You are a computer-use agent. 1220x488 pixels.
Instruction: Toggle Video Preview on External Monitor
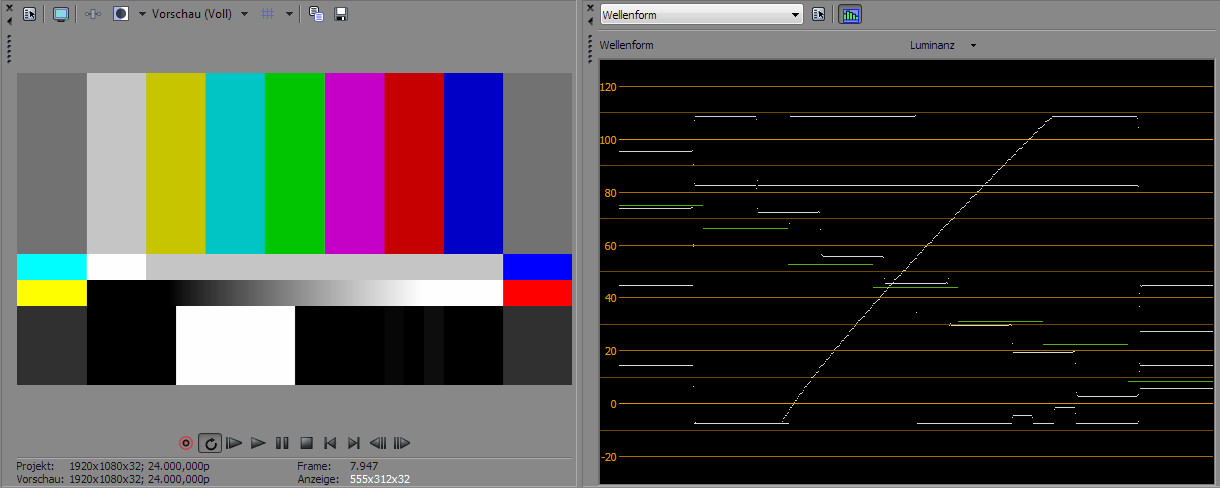61,14
